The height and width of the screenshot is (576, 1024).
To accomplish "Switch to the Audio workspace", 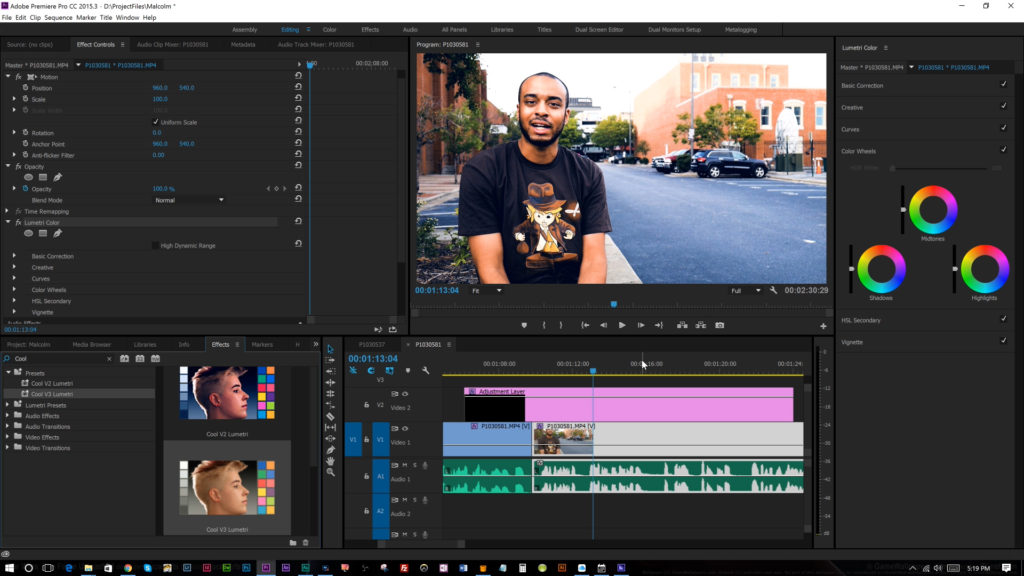I will point(410,29).
